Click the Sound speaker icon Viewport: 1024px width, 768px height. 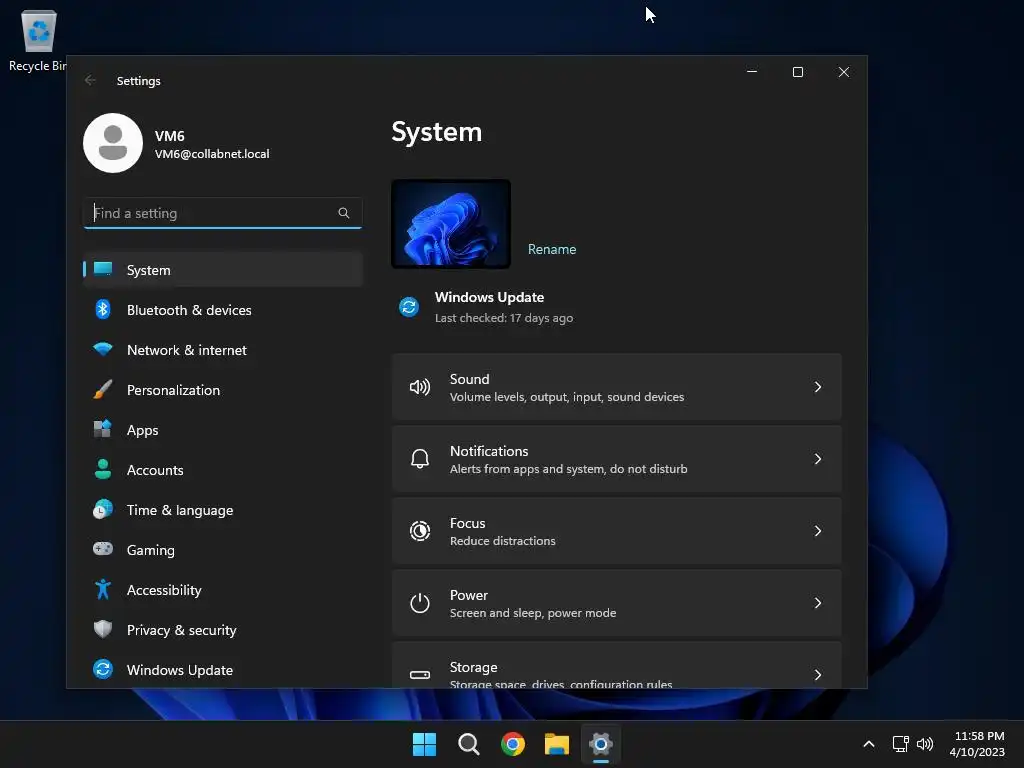(x=420, y=387)
